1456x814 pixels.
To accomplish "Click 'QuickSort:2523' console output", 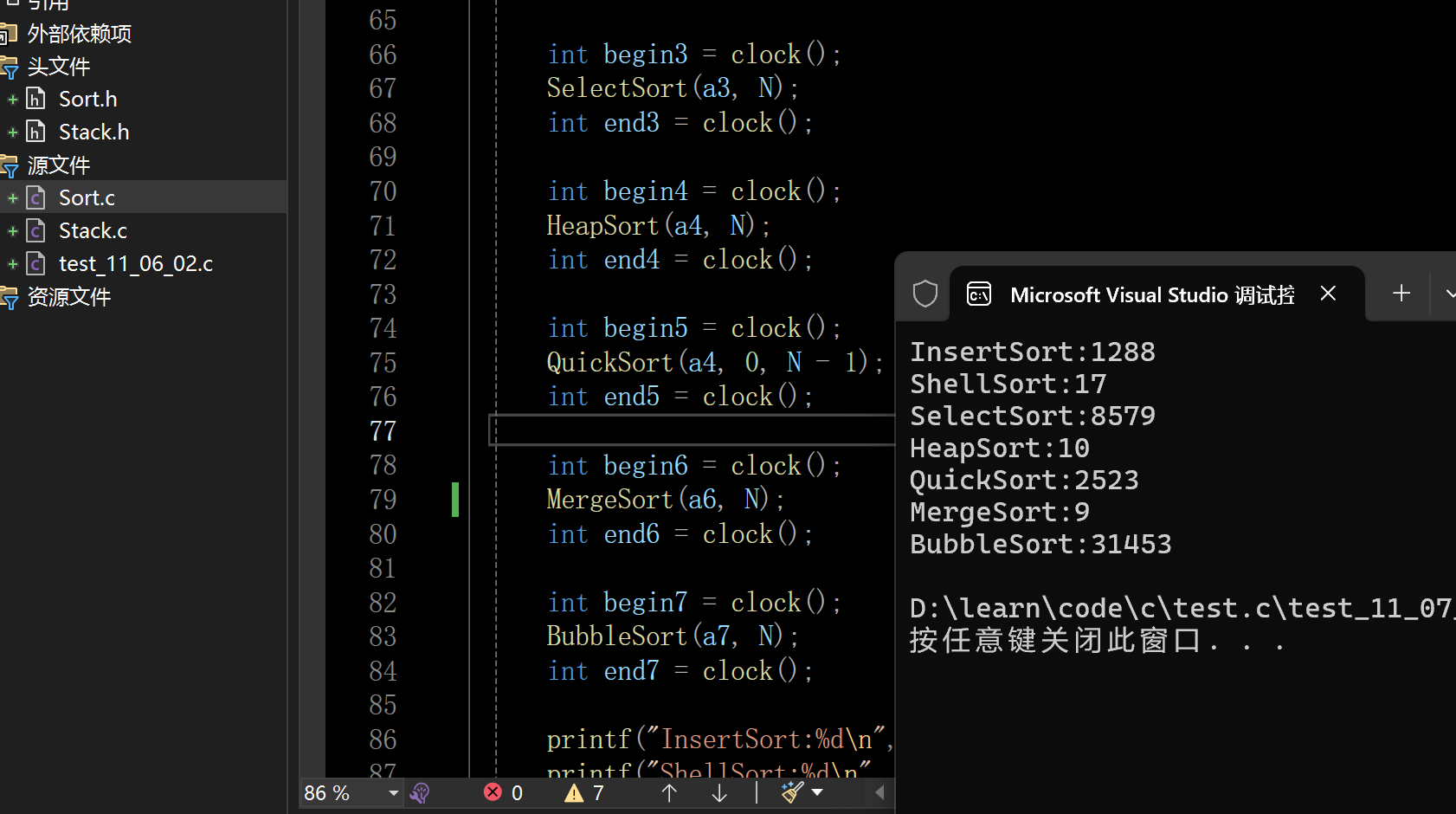I will click(1024, 480).
